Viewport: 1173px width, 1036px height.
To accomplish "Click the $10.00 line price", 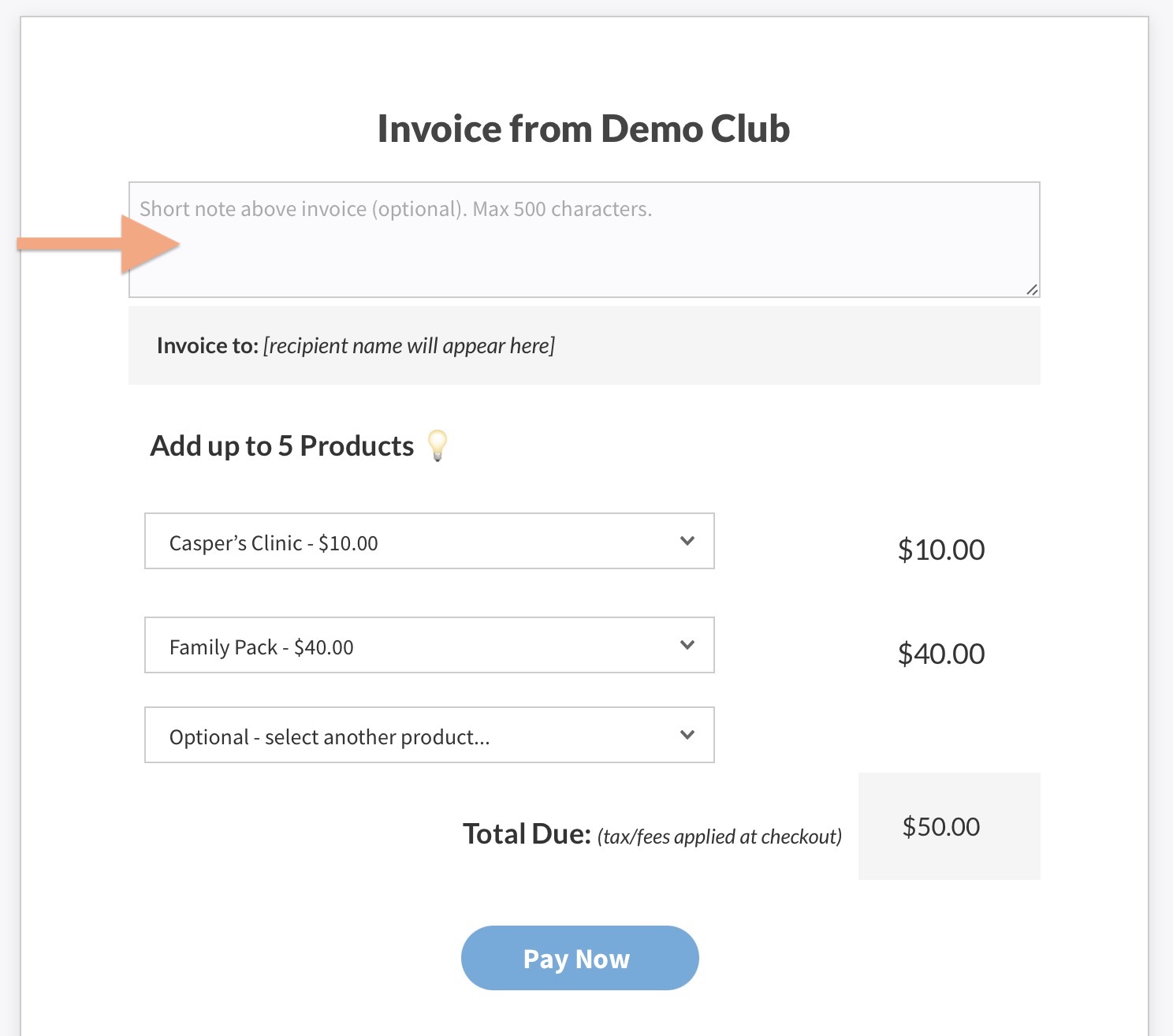I will 941,550.
